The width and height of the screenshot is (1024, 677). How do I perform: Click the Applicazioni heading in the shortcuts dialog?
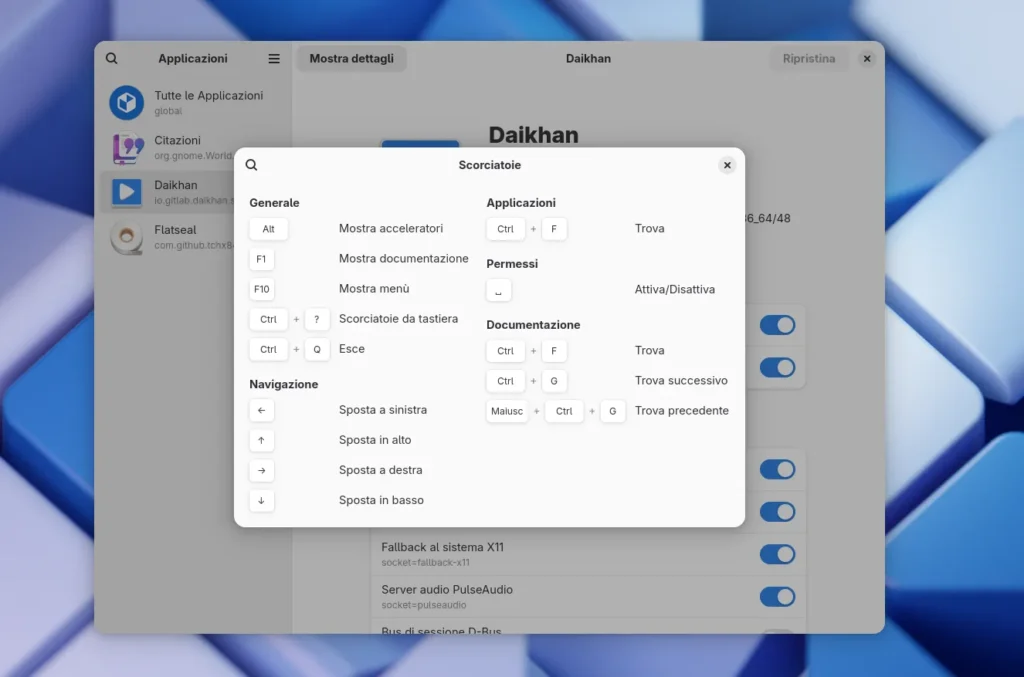[x=520, y=203]
